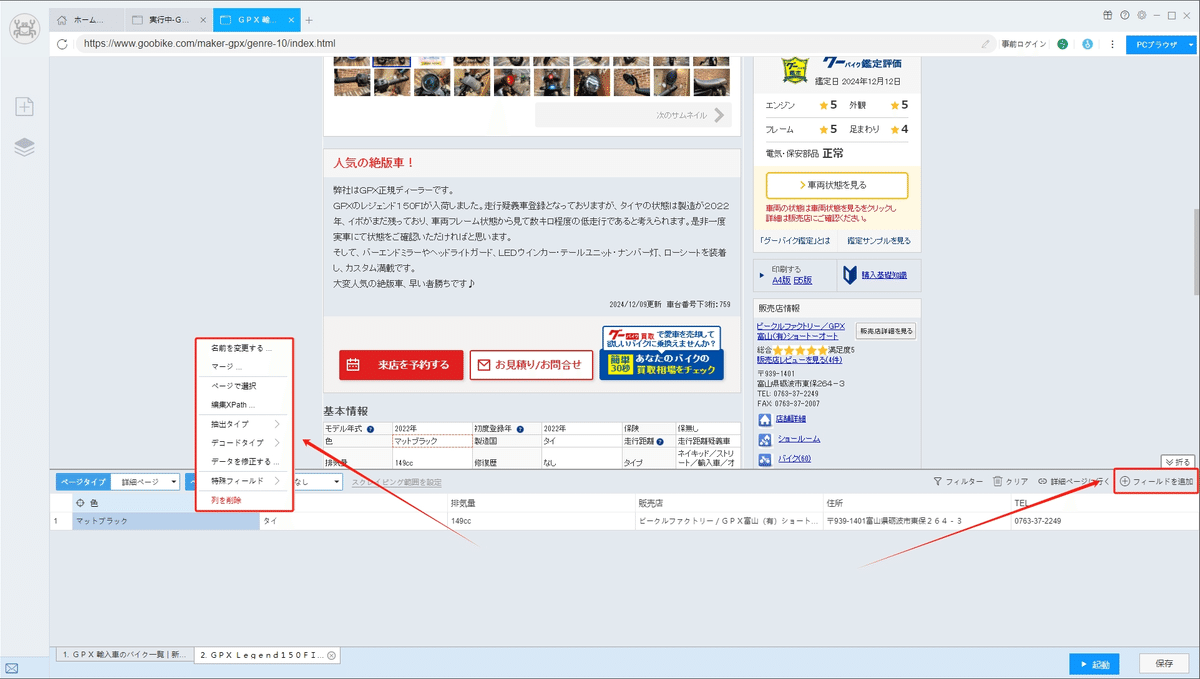Image resolution: width=1200 pixels, height=679 pixels.
Task: Click the mail envelope icon at bottom left
Action: point(12,668)
